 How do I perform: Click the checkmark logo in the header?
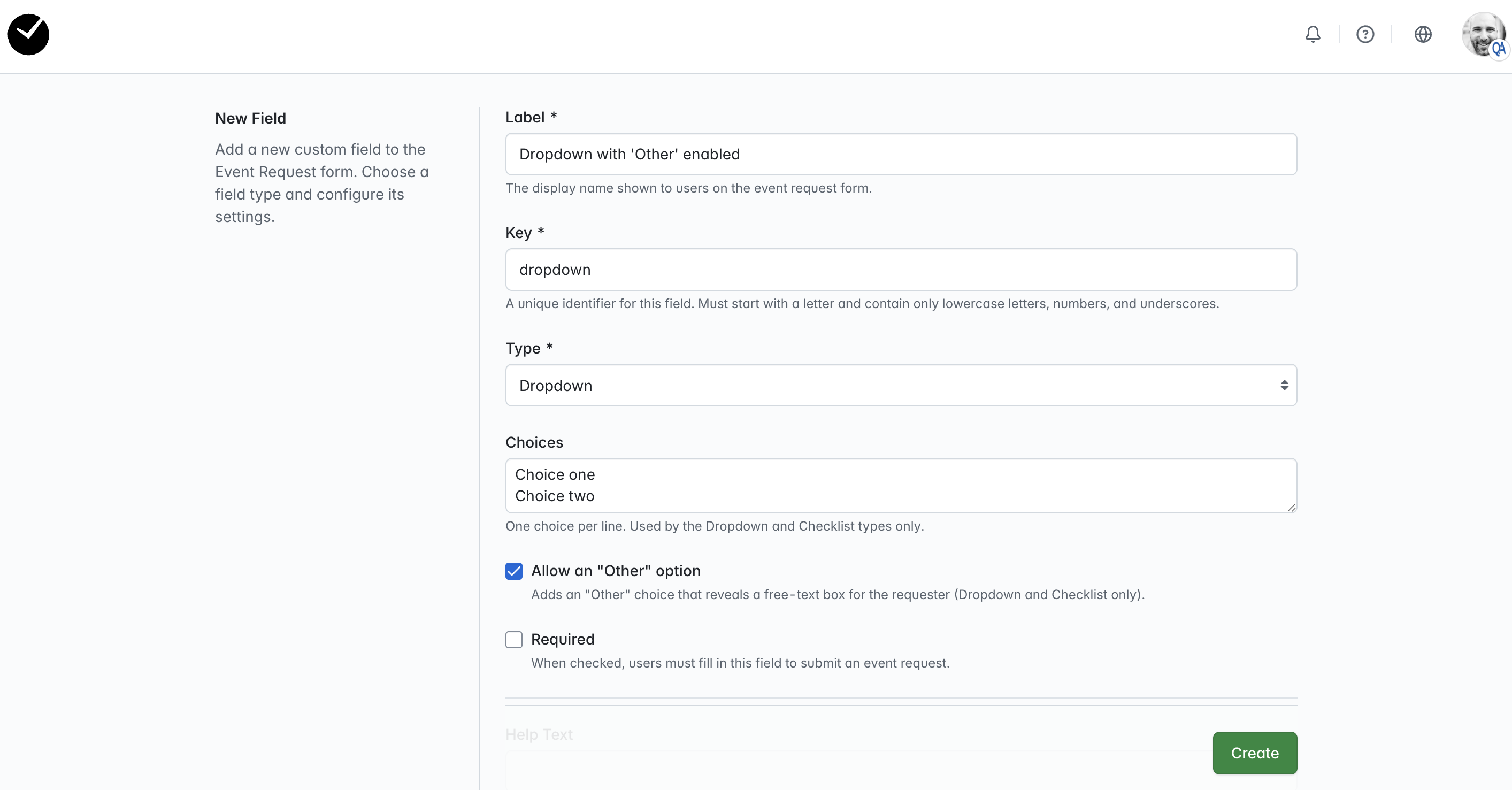click(28, 35)
